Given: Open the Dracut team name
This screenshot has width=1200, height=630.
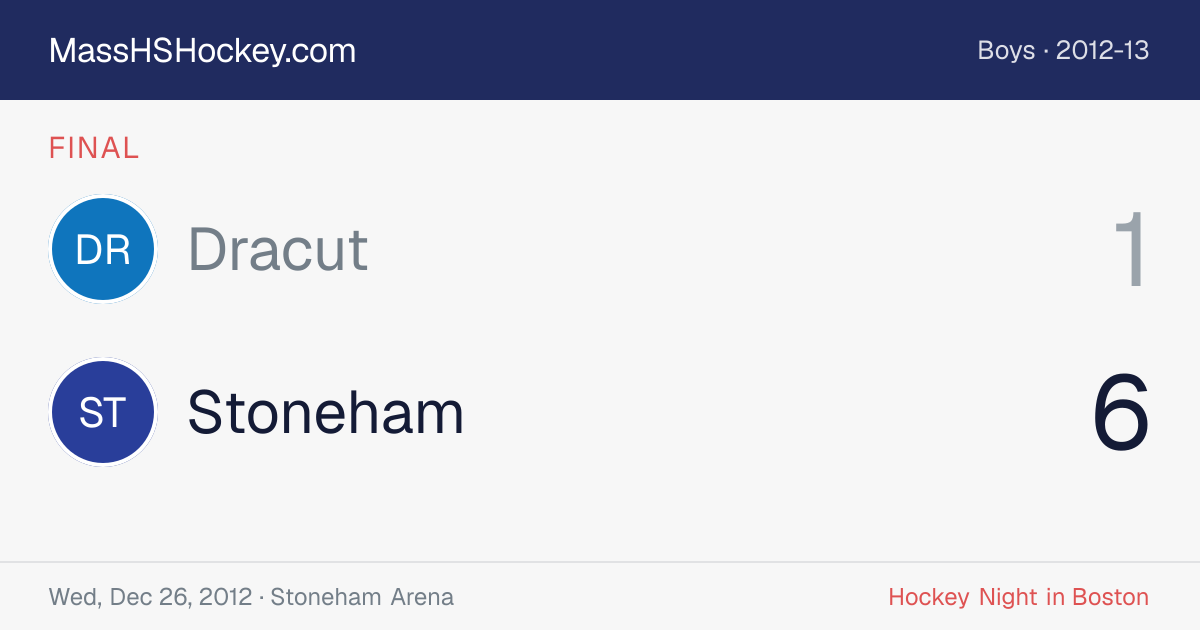Looking at the screenshot, I should click(x=278, y=249).
